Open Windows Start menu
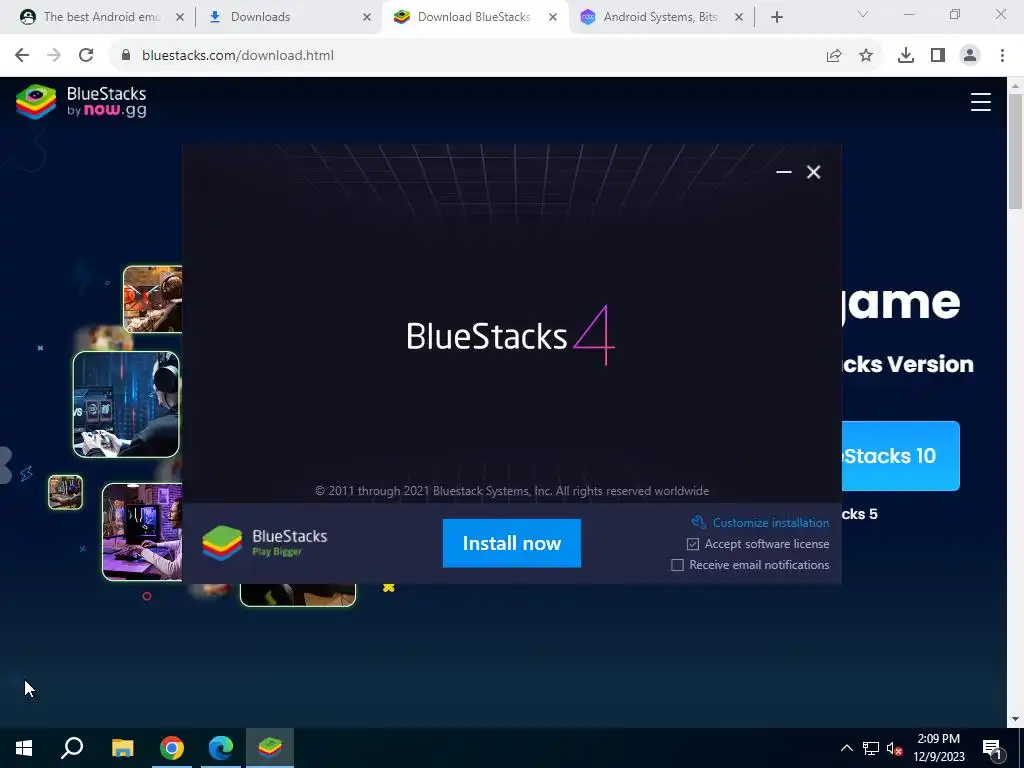1024x768 pixels. pos(24,748)
